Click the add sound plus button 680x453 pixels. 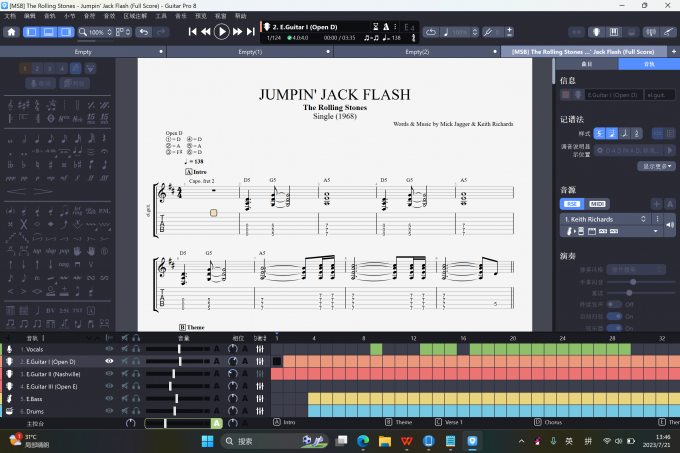pos(656,203)
